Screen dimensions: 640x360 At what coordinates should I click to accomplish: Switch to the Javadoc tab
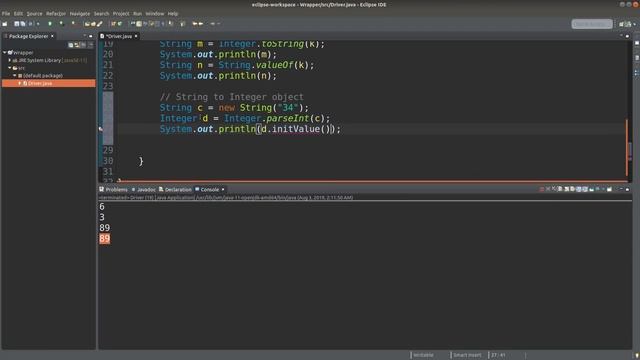[x=144, y=189]
